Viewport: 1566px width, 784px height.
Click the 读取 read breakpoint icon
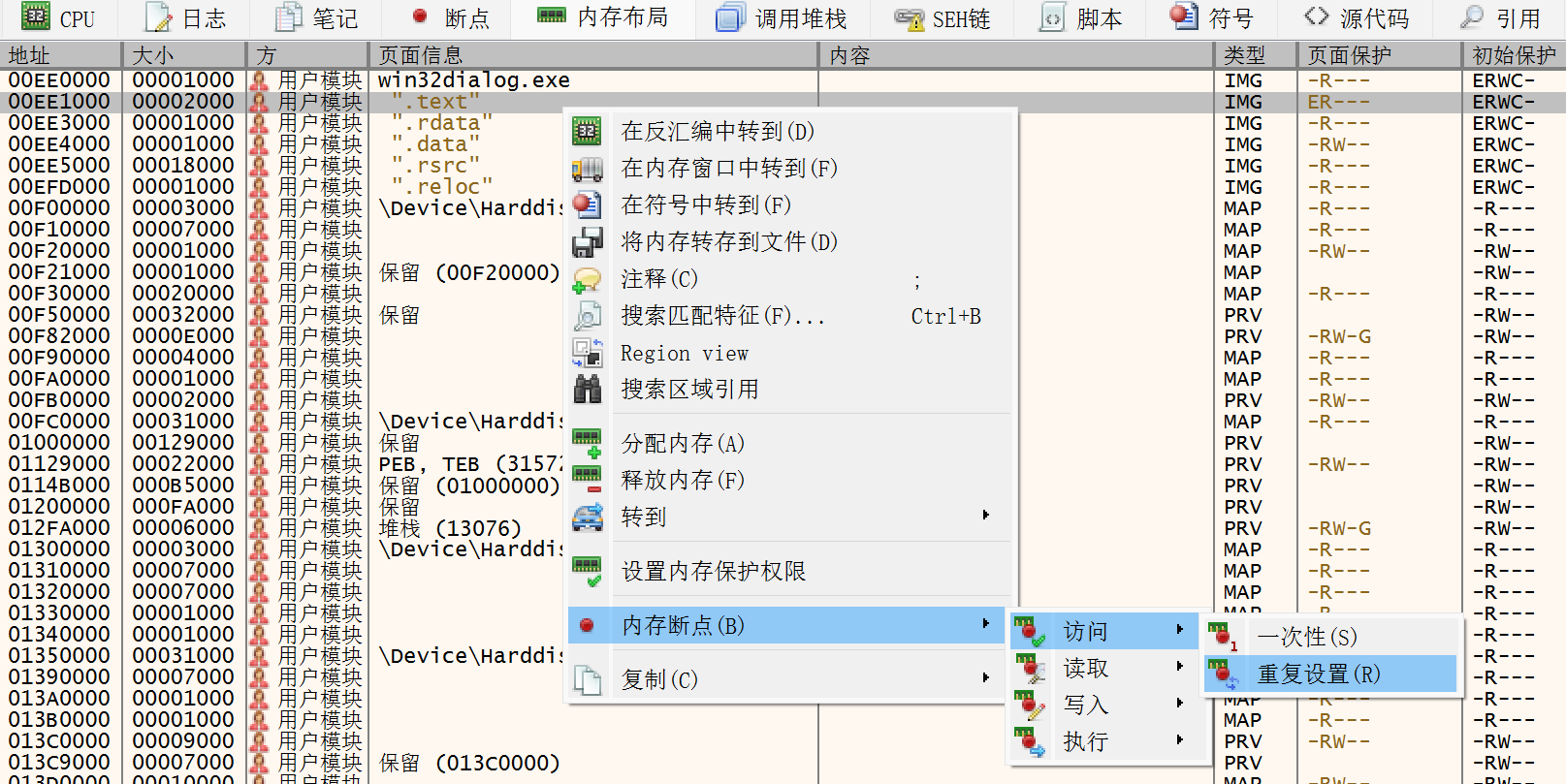[1029, 669]
